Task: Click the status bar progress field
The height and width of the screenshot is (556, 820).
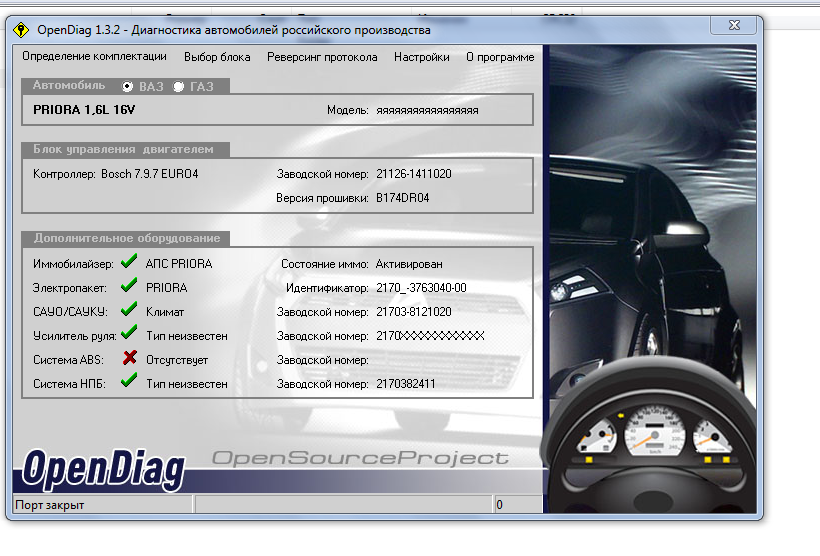Action: (344, 505)
